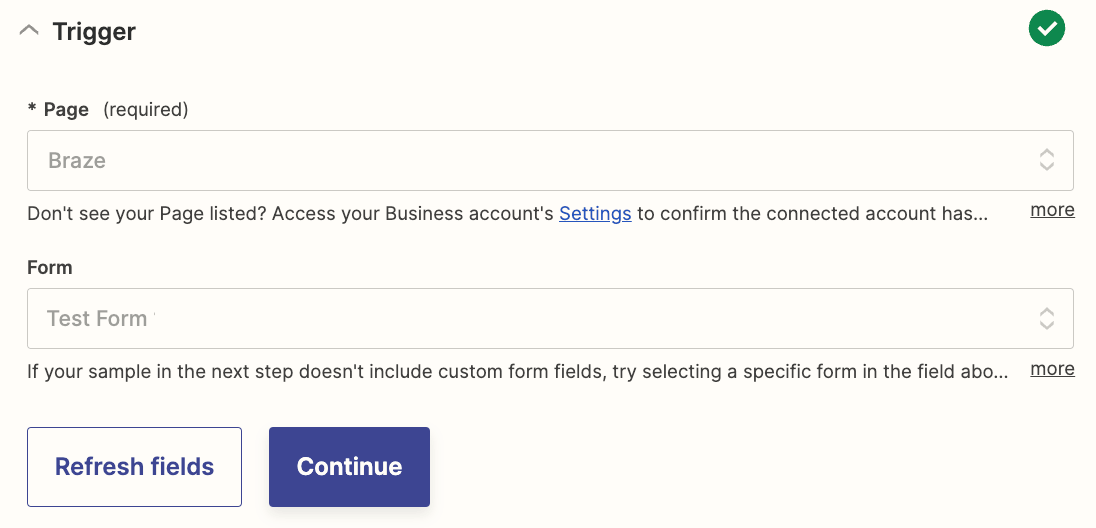
Task: Click the asterisk before the Page label
Action: pyautogui.click(x=32, y=110)
